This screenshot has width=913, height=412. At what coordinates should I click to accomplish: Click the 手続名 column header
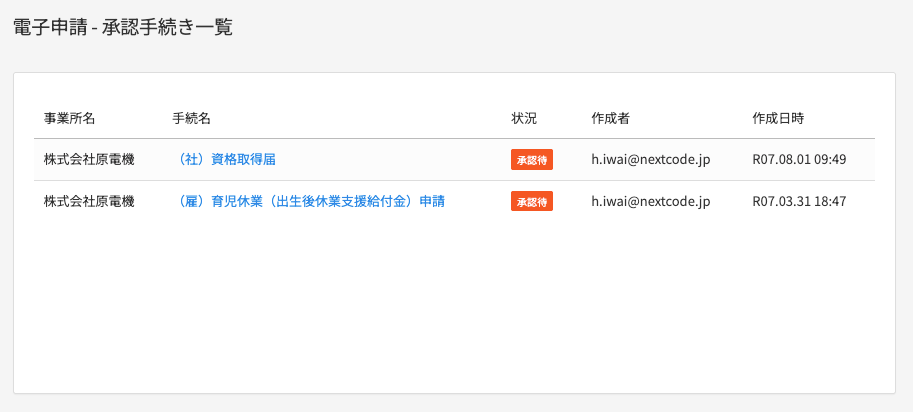point(192,118)
